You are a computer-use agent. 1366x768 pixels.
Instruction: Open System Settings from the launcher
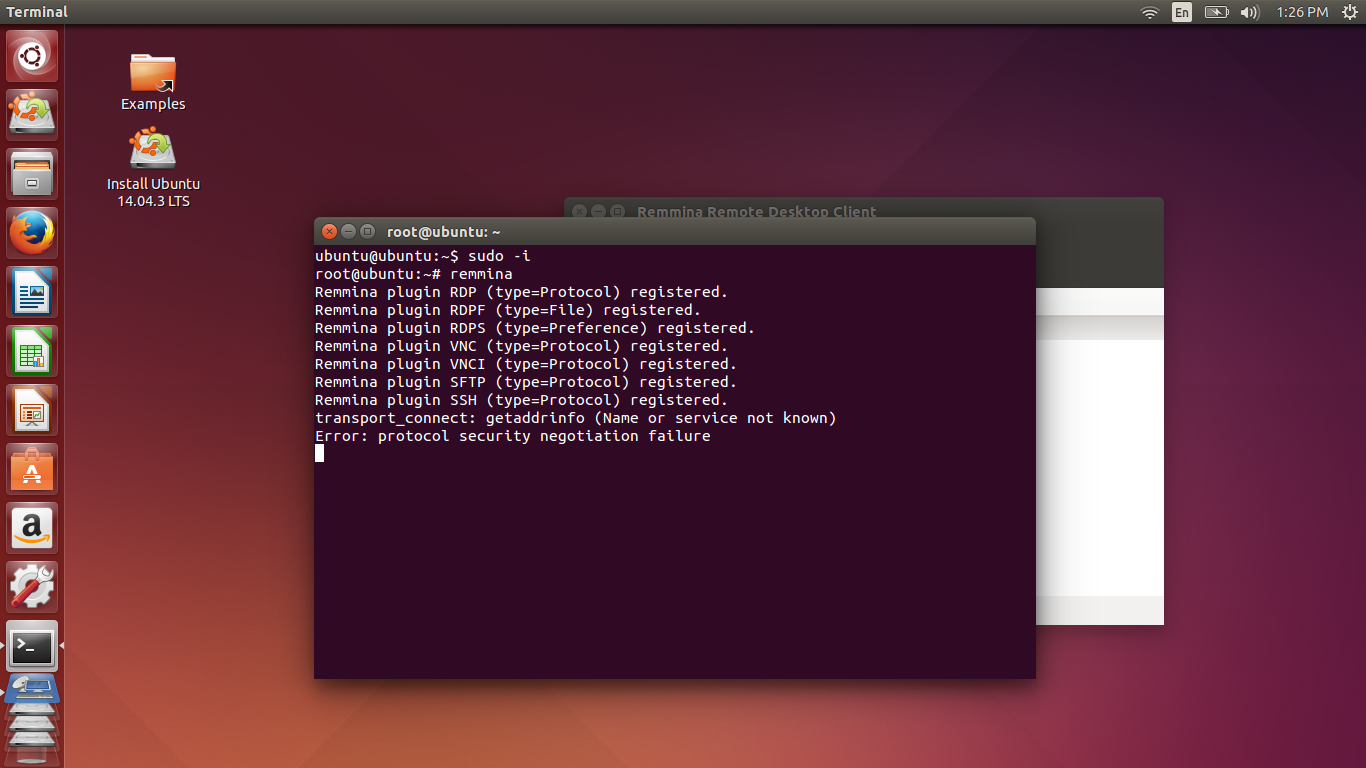(x=32, y=587)
